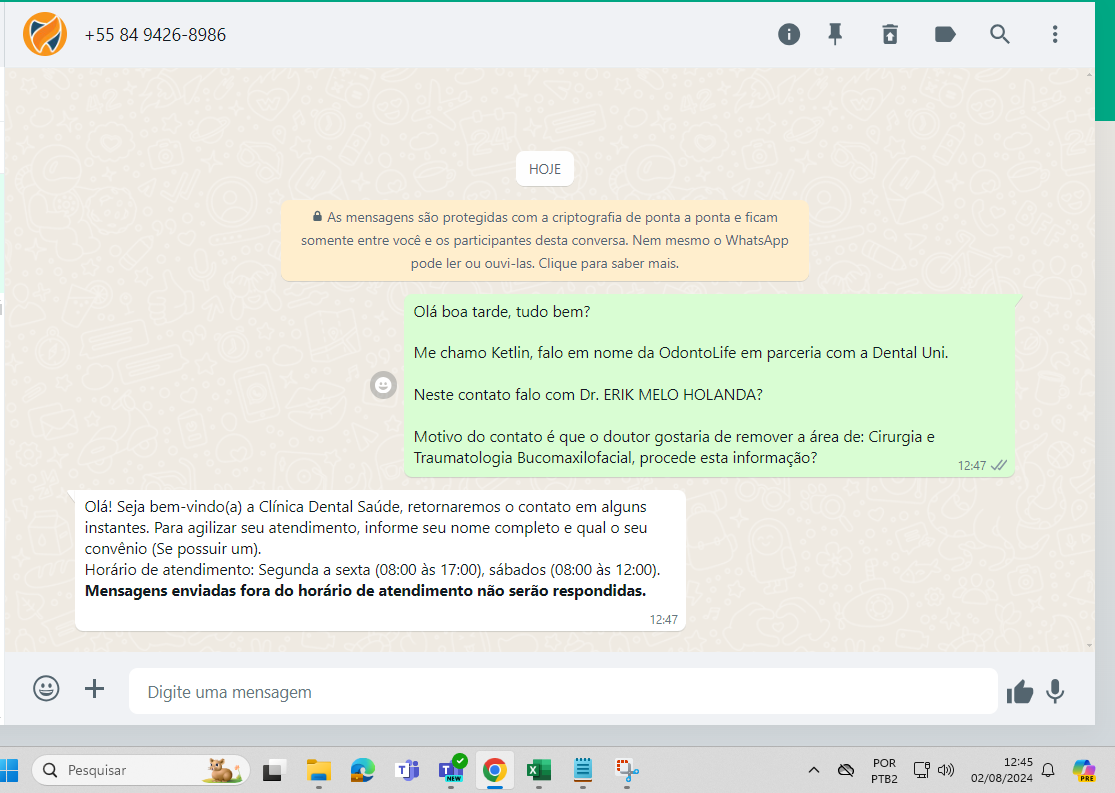Image resolution: width=1115 pixels, height=793 pixels.
Task: Open notifications bell icon
Action: click(x=1048, y=770)
